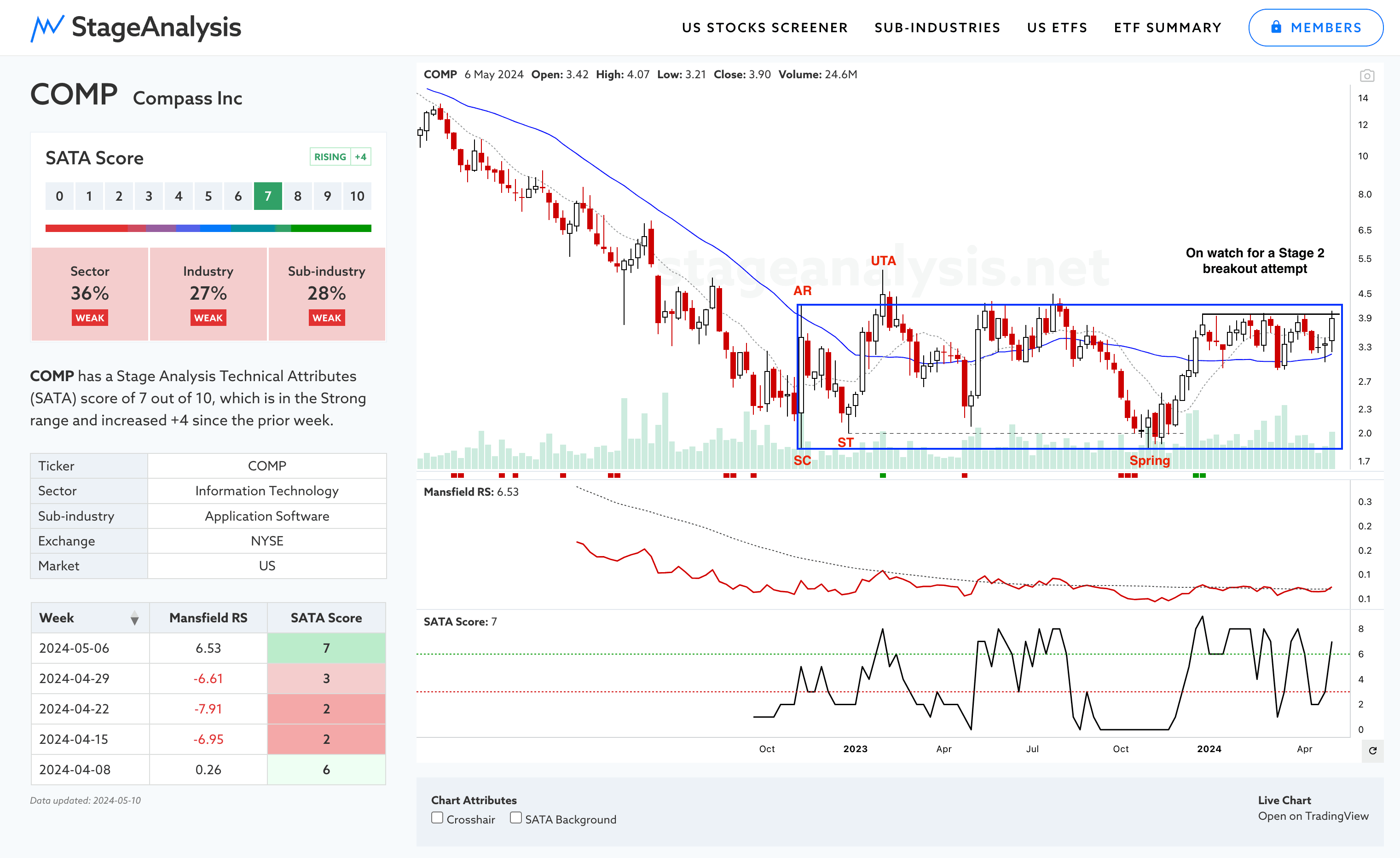Click Application Software sub-industry cell
1400x858 pixels.
click(267, 516)
